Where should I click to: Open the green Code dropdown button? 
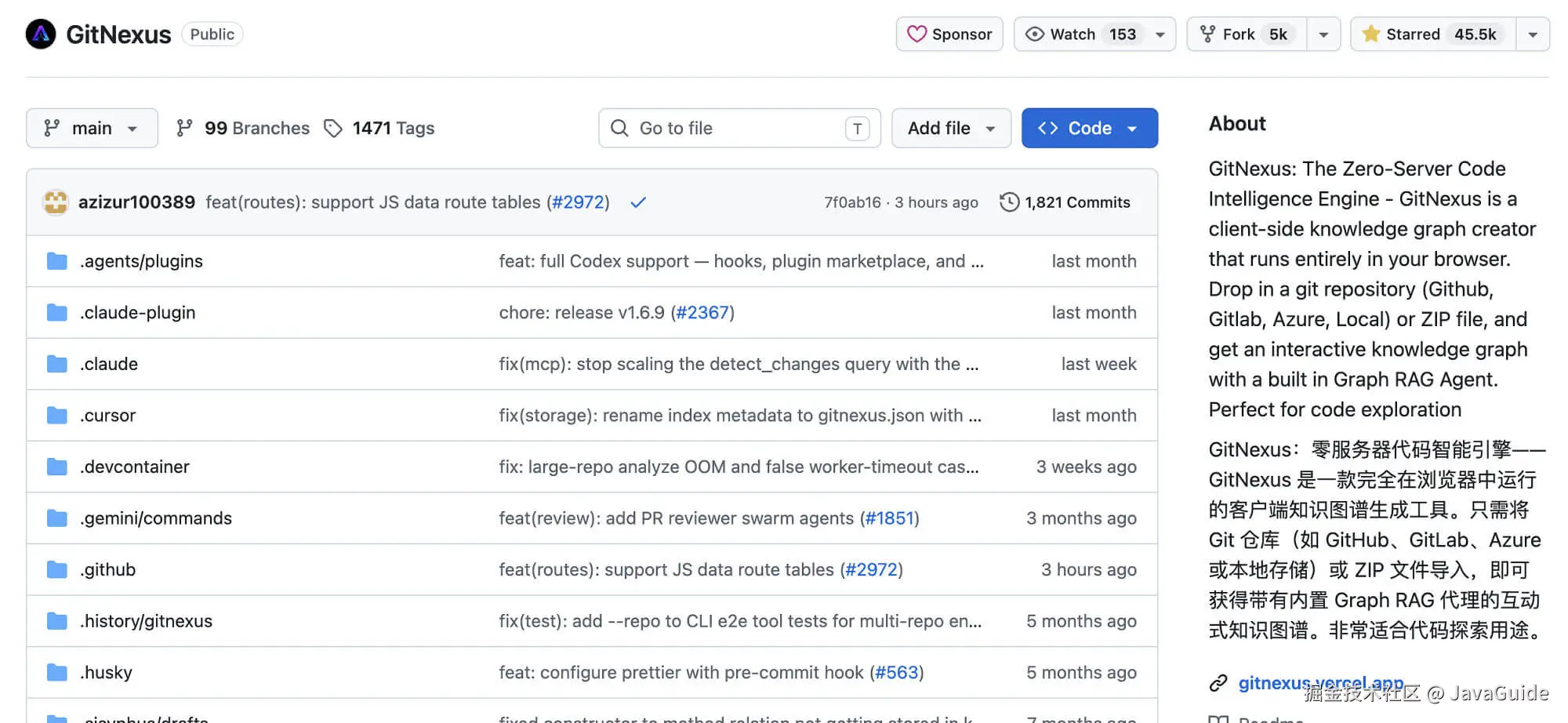[x=1090, y=128]
